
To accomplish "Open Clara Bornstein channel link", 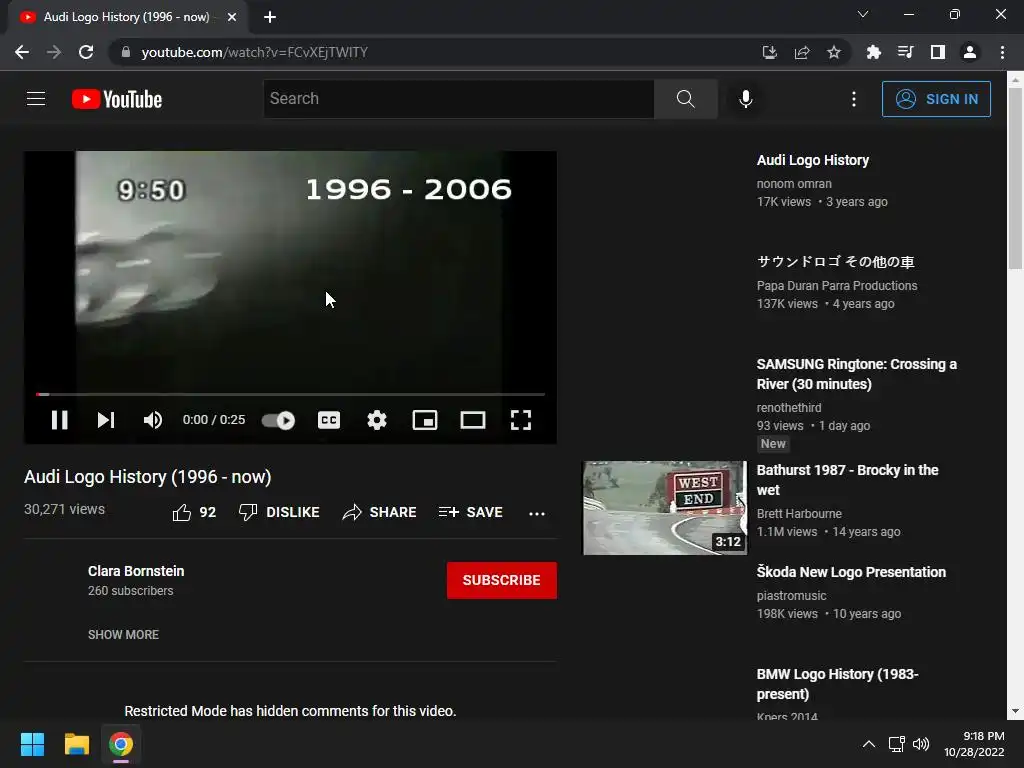I will [x=136, y=571].
